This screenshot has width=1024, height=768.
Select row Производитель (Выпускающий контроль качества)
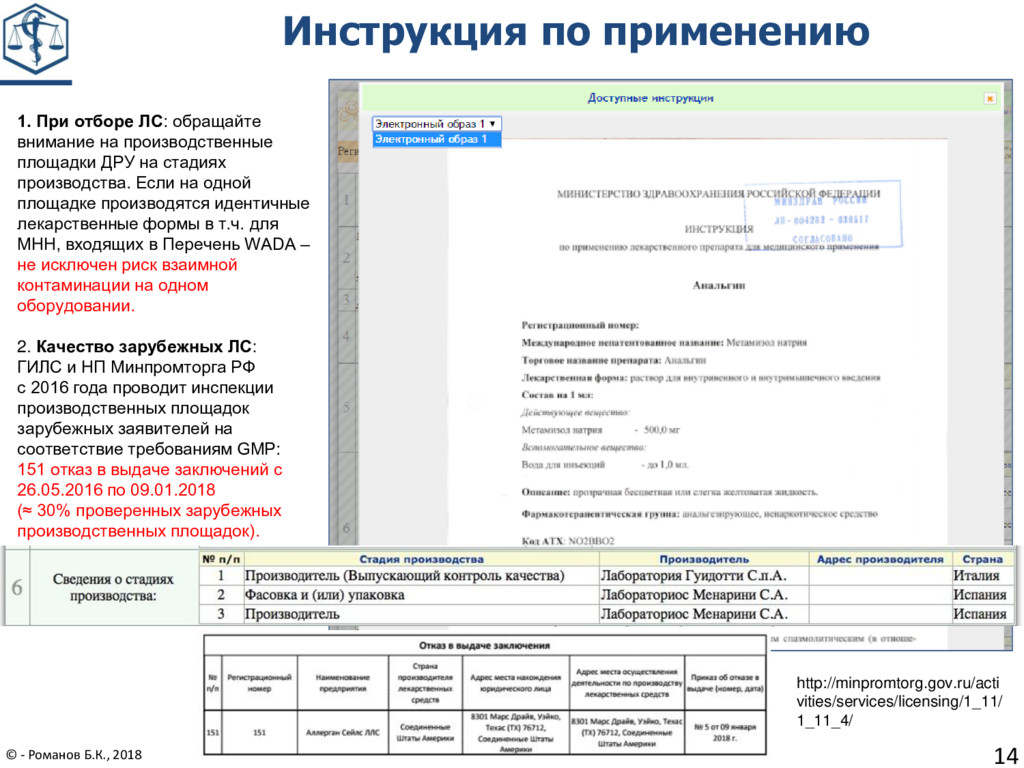pos(606,575)
